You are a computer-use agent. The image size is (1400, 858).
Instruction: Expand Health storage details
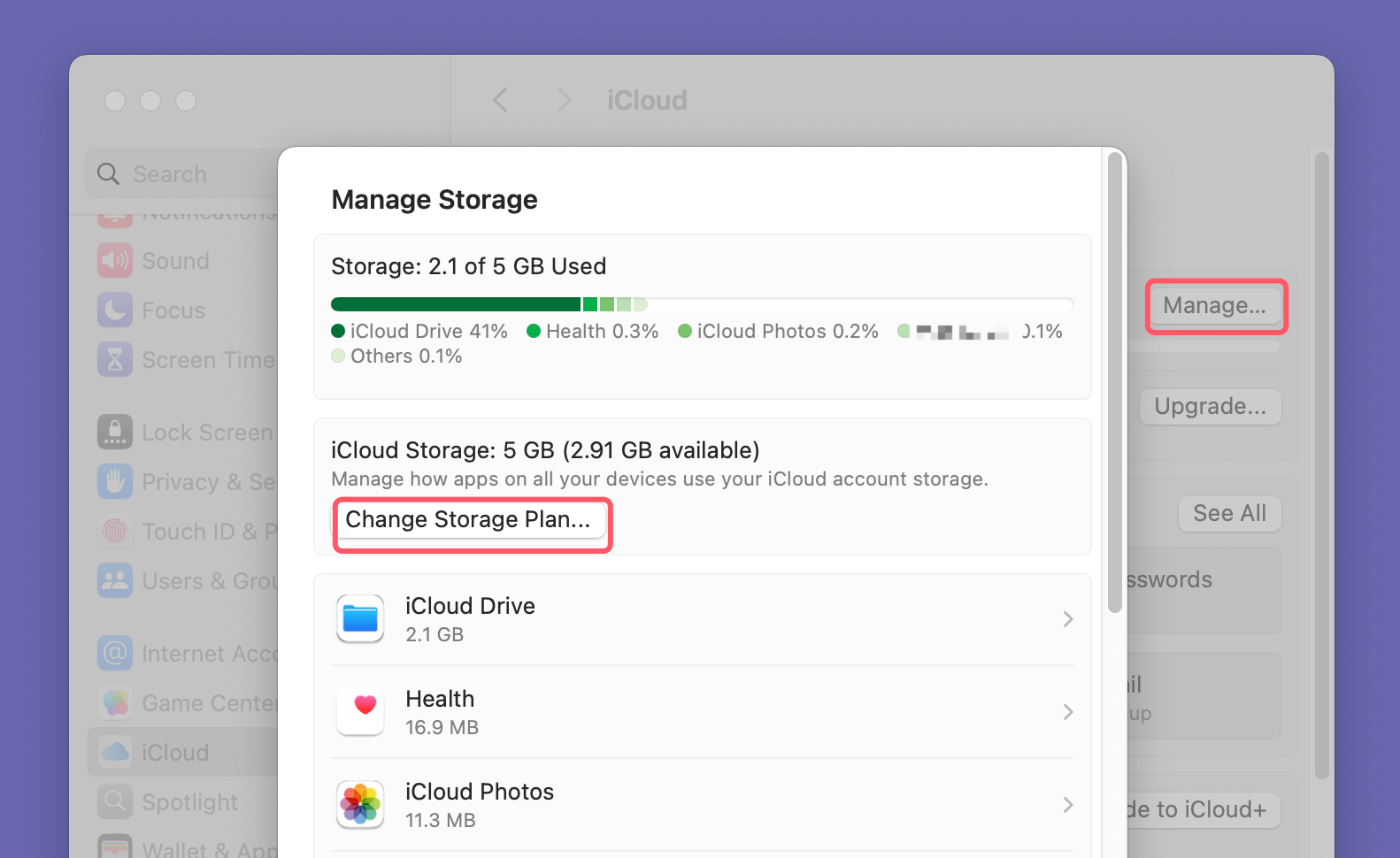point(1068,711)
